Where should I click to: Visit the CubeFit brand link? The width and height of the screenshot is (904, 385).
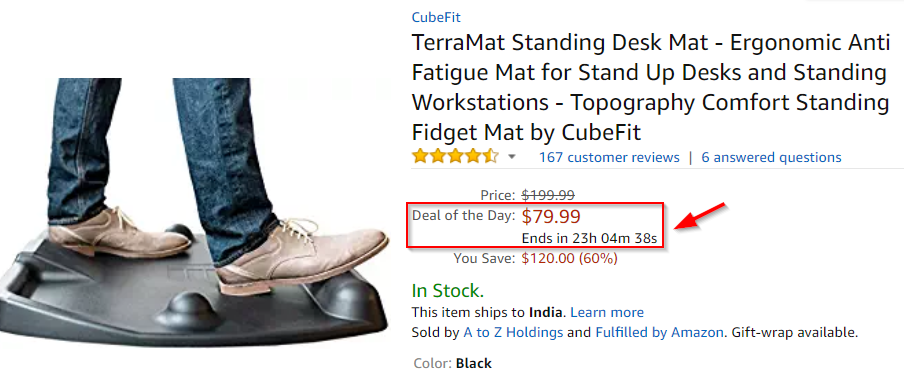[x=436, y=17]
